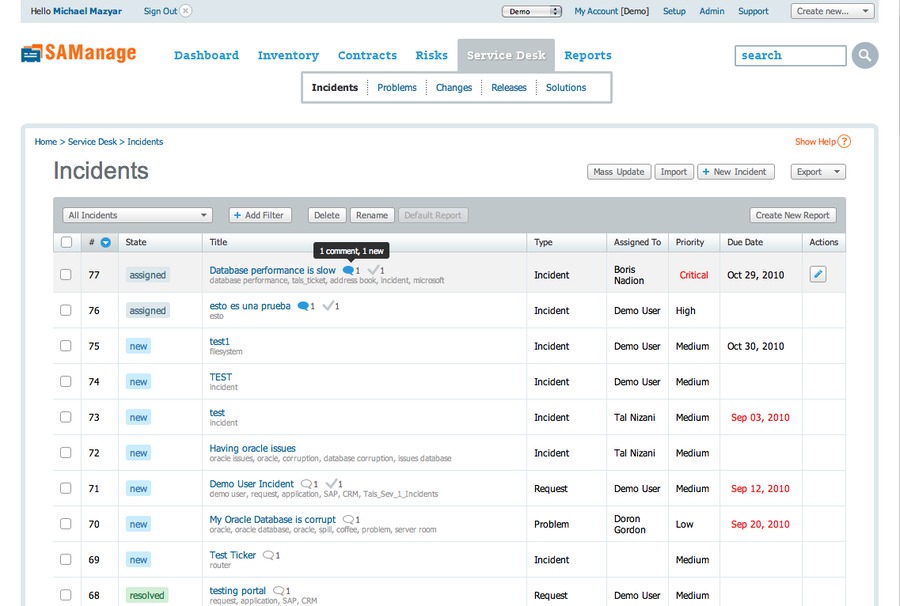Screen dimensions: 900x606
Task: Click the magnifier search button
Action: point(864,56)
